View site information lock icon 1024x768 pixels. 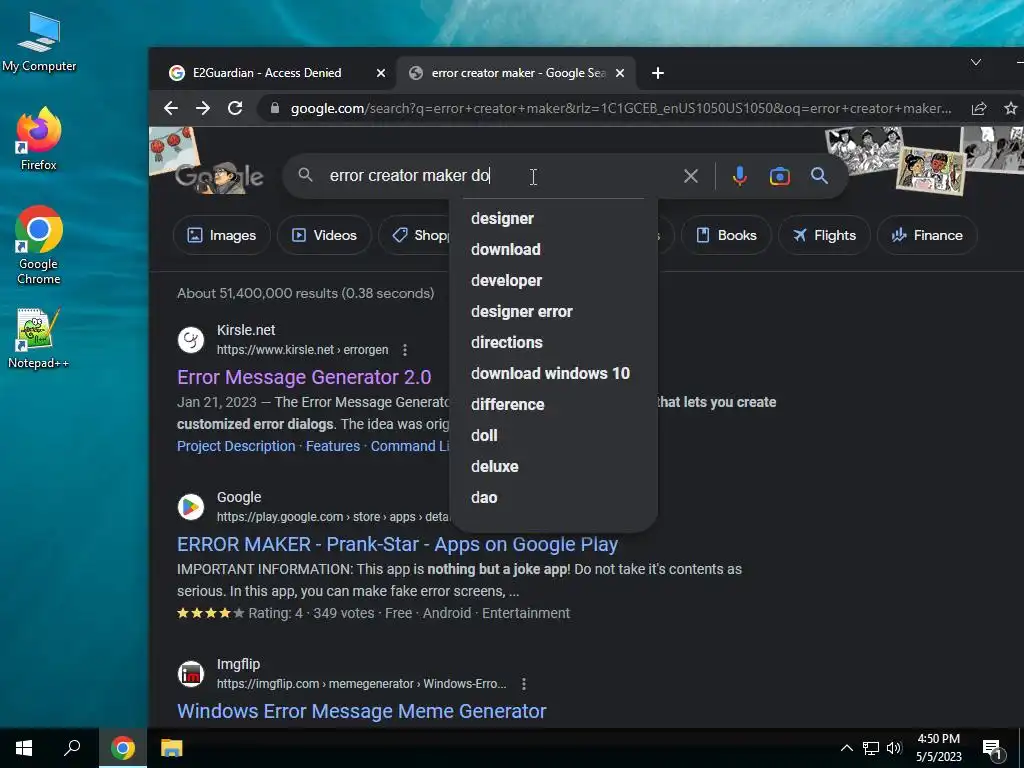(x=275, y=108)
